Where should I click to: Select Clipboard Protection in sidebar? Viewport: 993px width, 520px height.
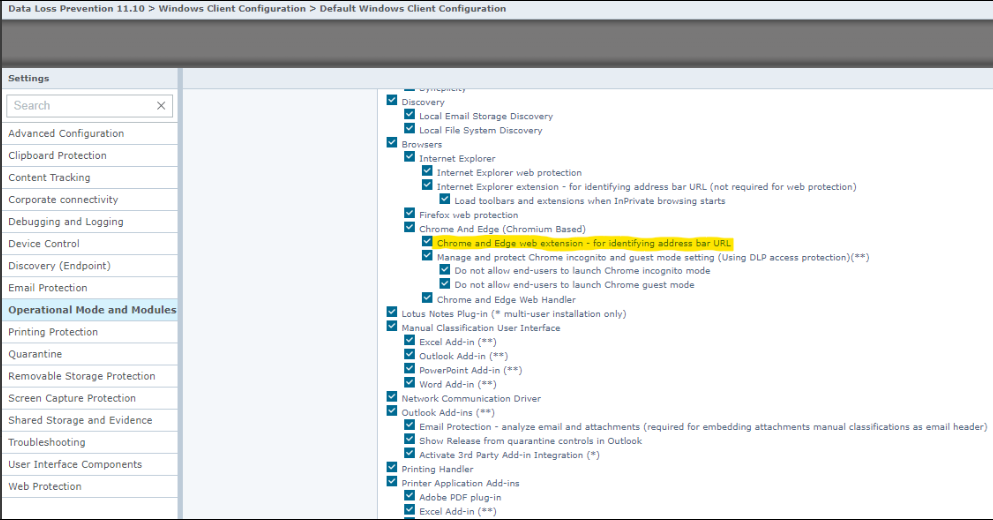point(57,155)
